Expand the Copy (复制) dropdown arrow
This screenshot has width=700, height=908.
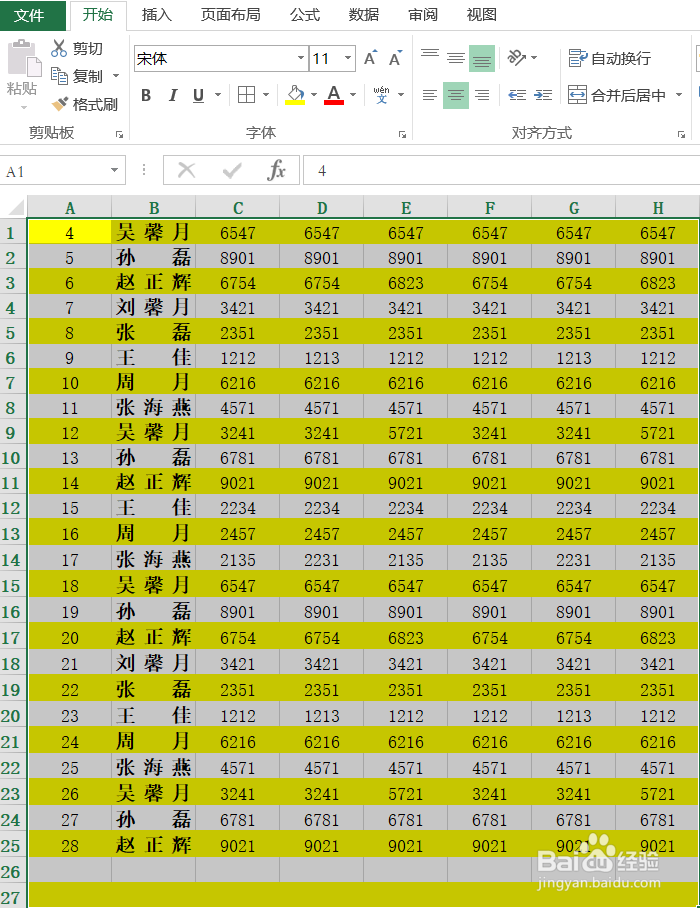tap(116, 76)
